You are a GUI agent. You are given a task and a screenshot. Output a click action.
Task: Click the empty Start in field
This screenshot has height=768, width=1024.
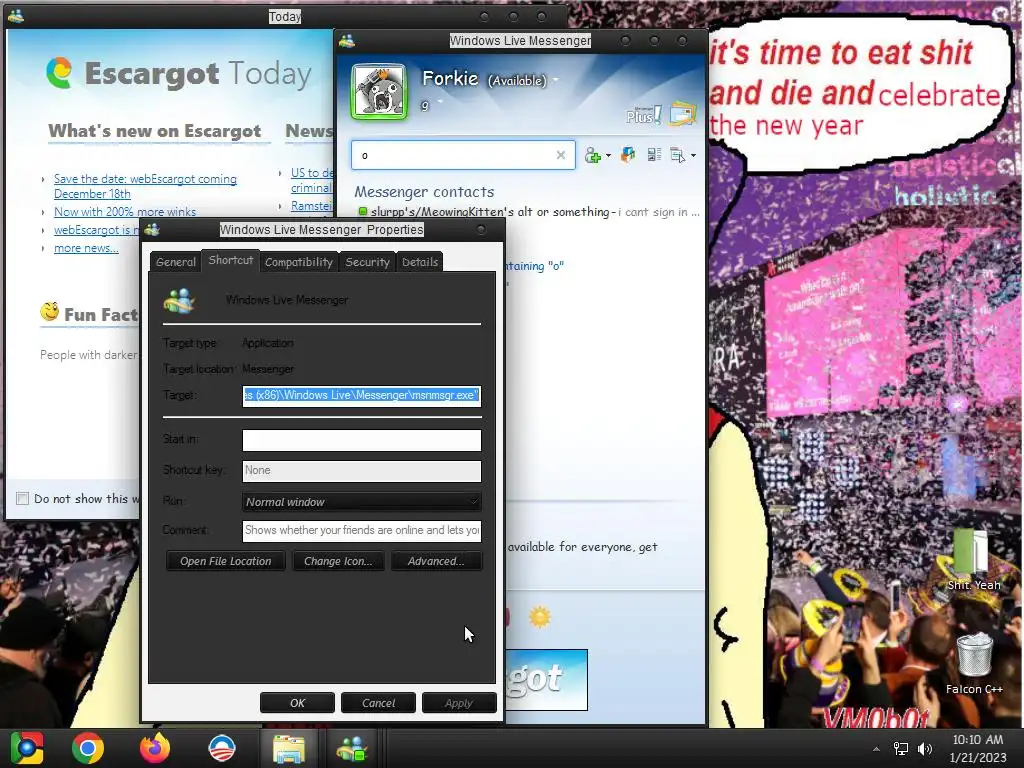coord(362,440)
